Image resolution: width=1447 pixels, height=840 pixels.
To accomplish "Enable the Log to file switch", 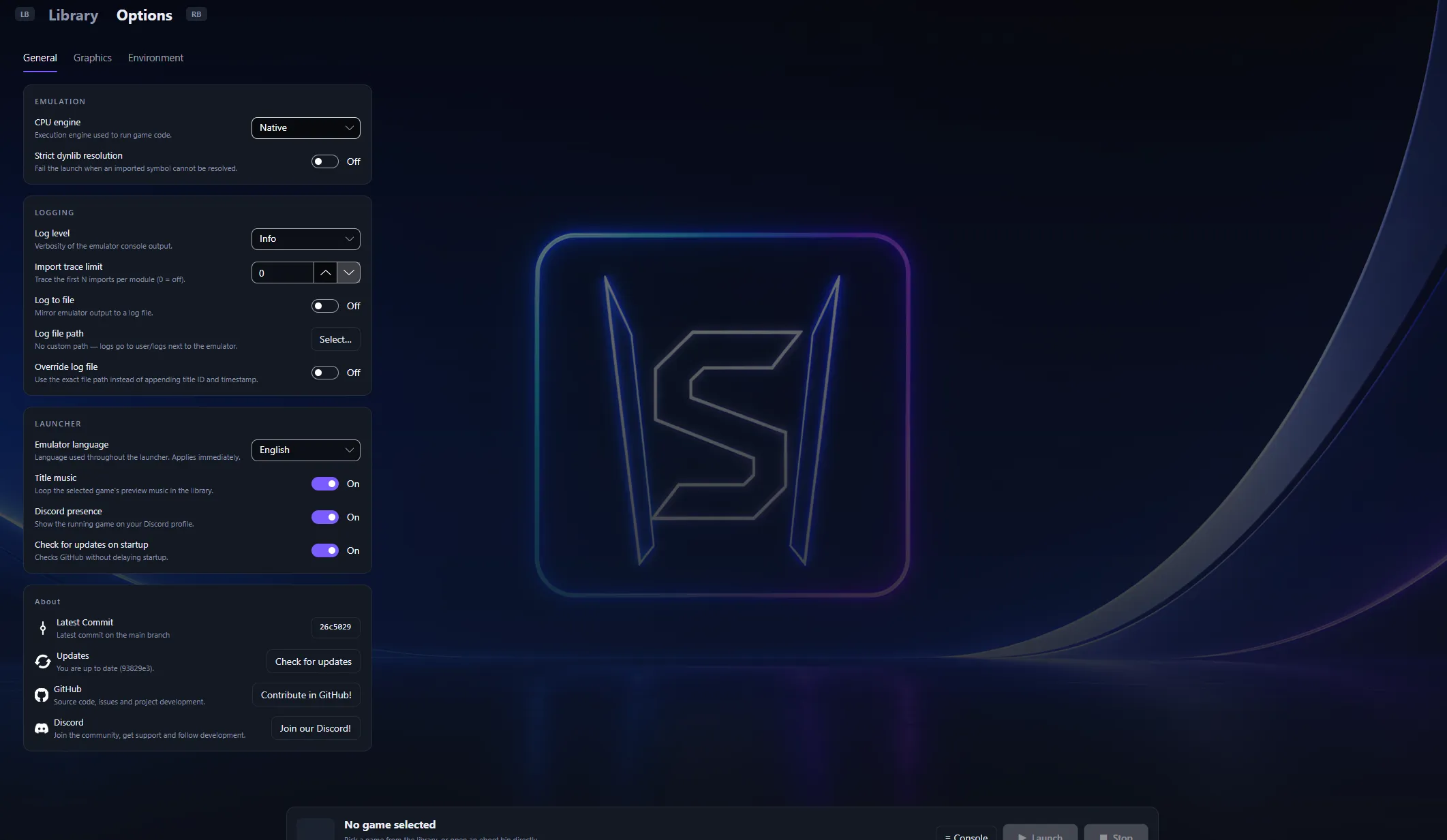I will click(x=325, y=306).
